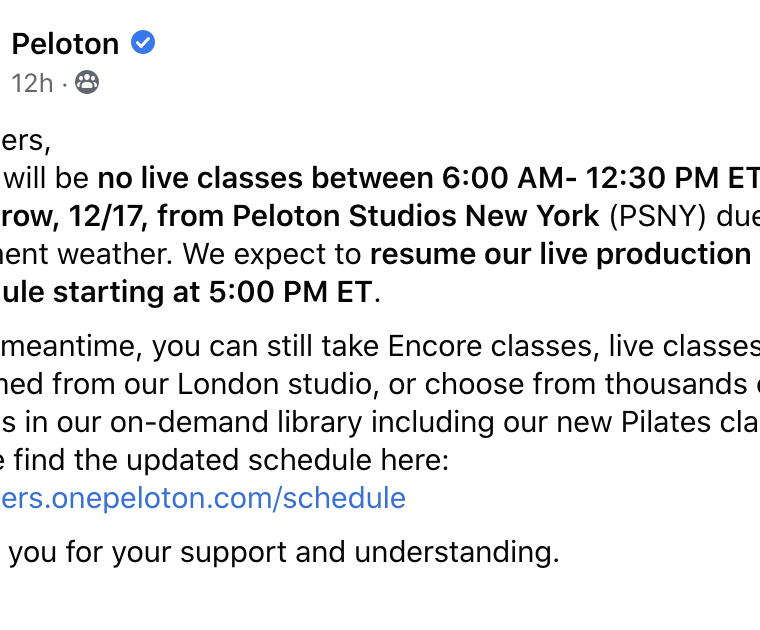Click the blue verified badge beside Peloton

[x=144, y=43]
